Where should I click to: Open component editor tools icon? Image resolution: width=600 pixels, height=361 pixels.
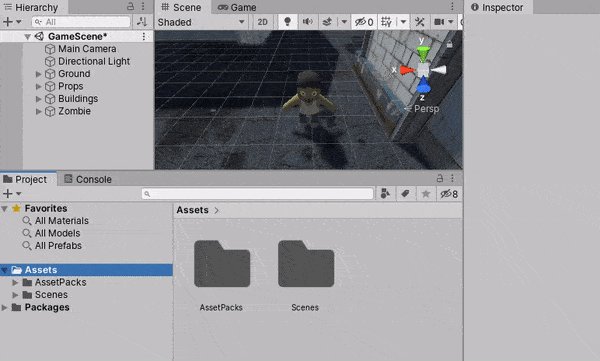420,22
